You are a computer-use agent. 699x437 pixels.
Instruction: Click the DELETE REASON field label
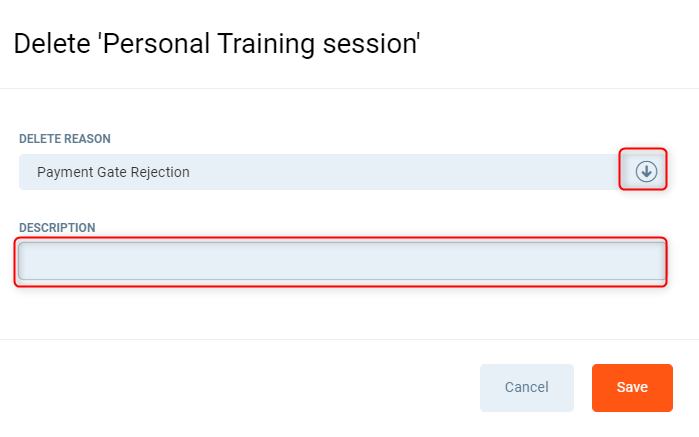coord(65,138)
